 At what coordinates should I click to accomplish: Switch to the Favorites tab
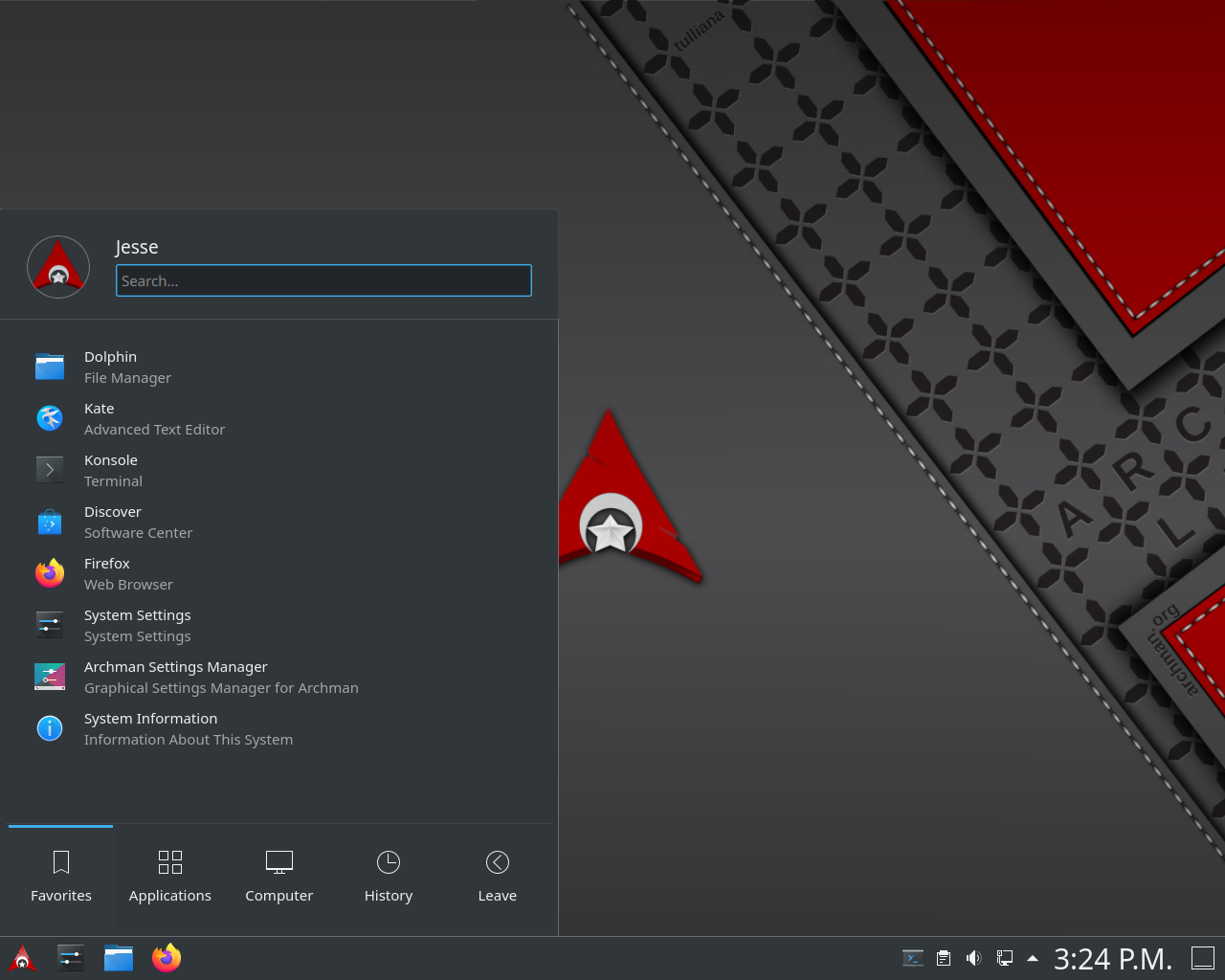(x=61, y=879)
